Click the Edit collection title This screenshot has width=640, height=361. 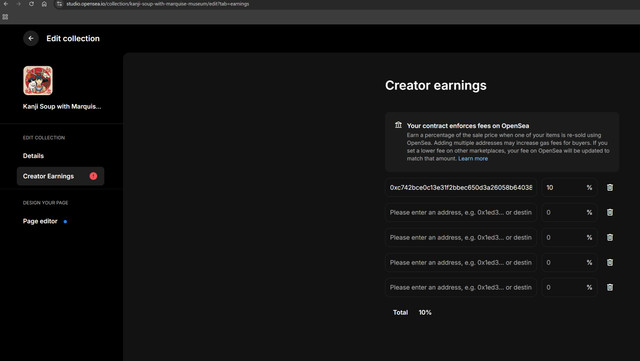click(x=73, y=38)
